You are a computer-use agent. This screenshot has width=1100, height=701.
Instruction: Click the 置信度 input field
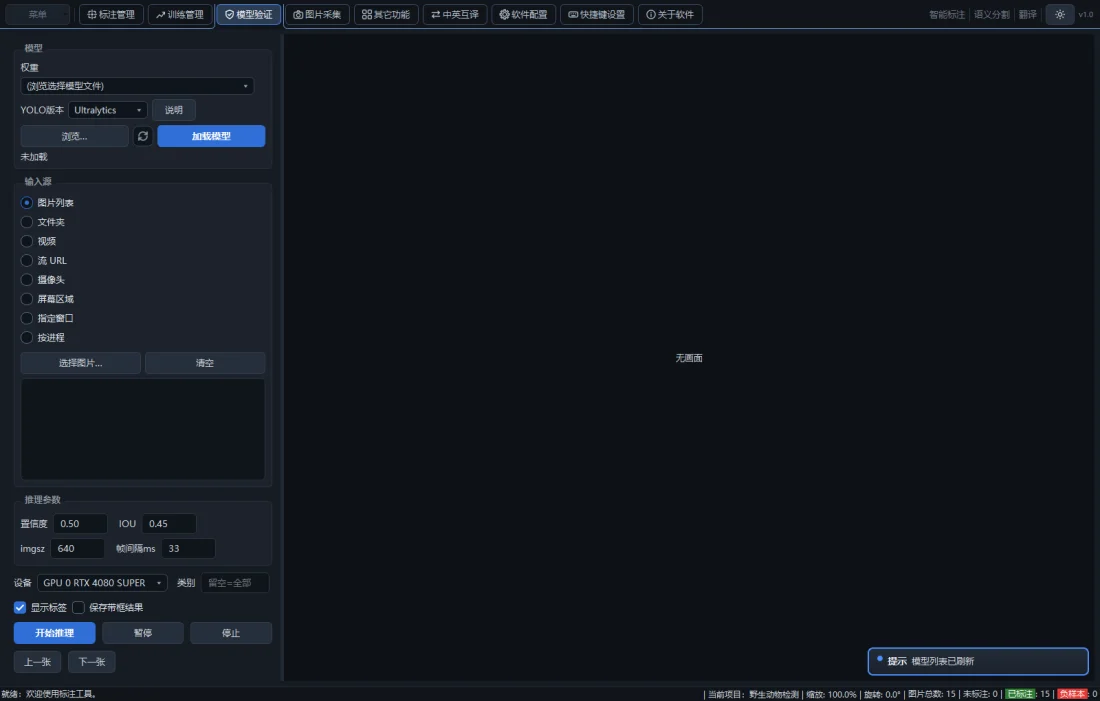tap(80, 524)
